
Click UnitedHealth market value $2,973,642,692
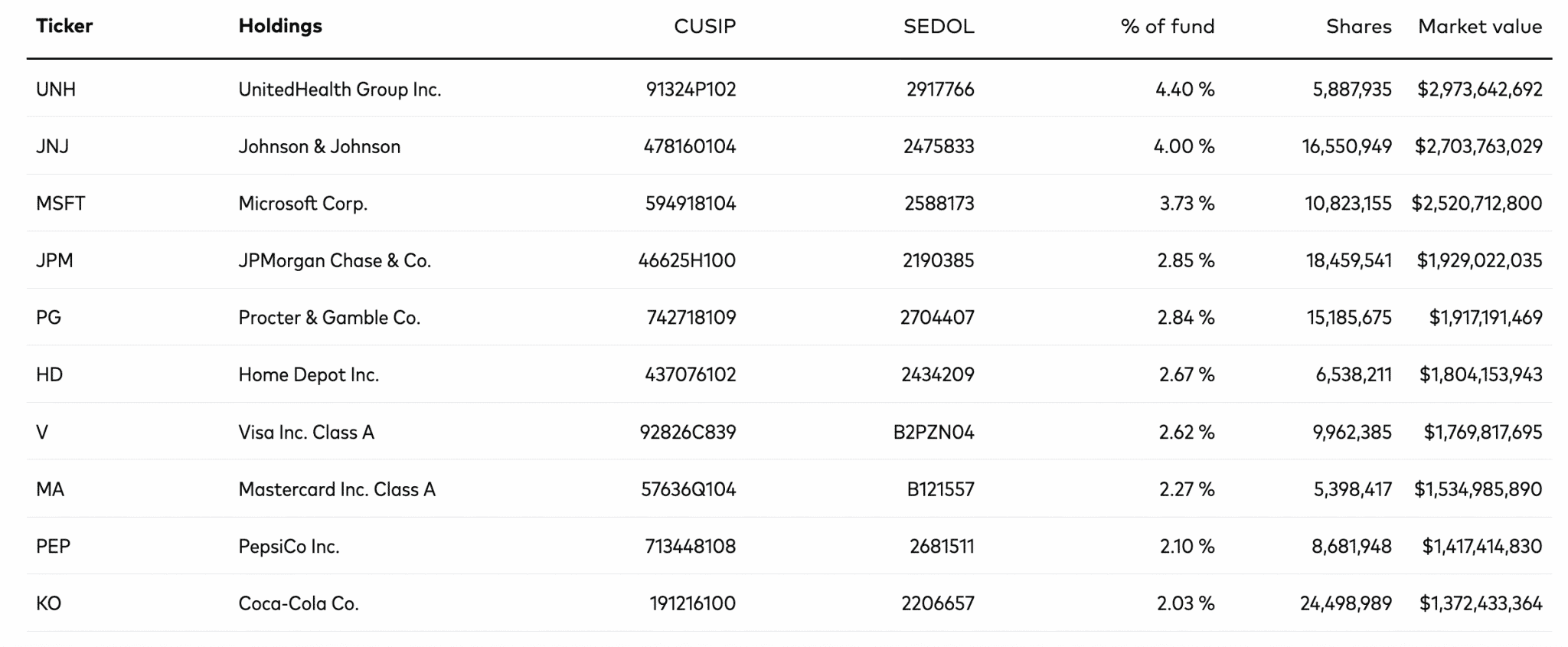click(1479, 90)
